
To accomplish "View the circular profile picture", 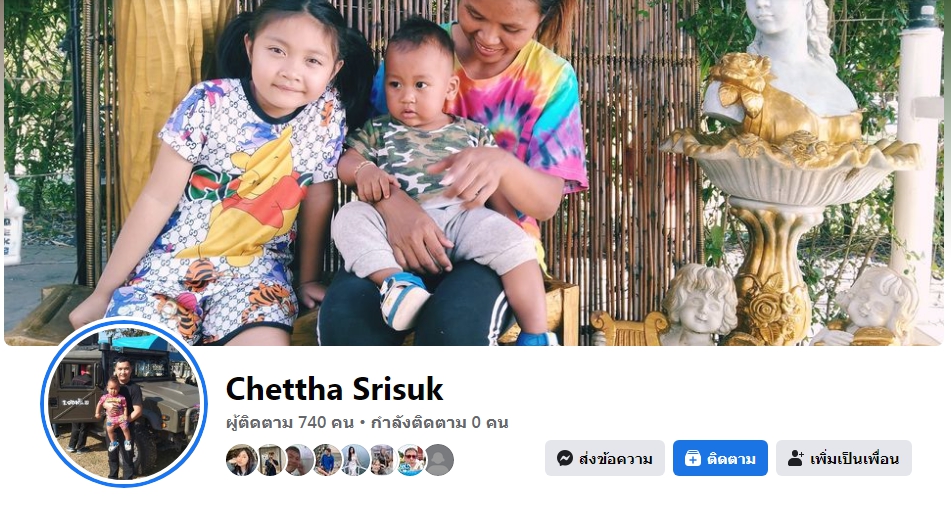I will 124,403.
